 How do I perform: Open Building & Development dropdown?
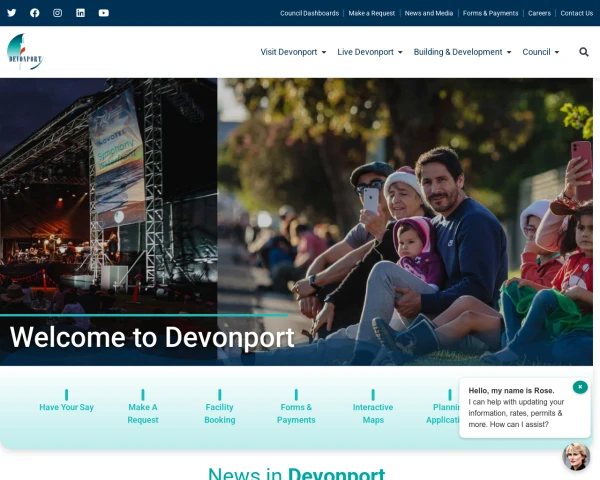click(x=462, y=52)
